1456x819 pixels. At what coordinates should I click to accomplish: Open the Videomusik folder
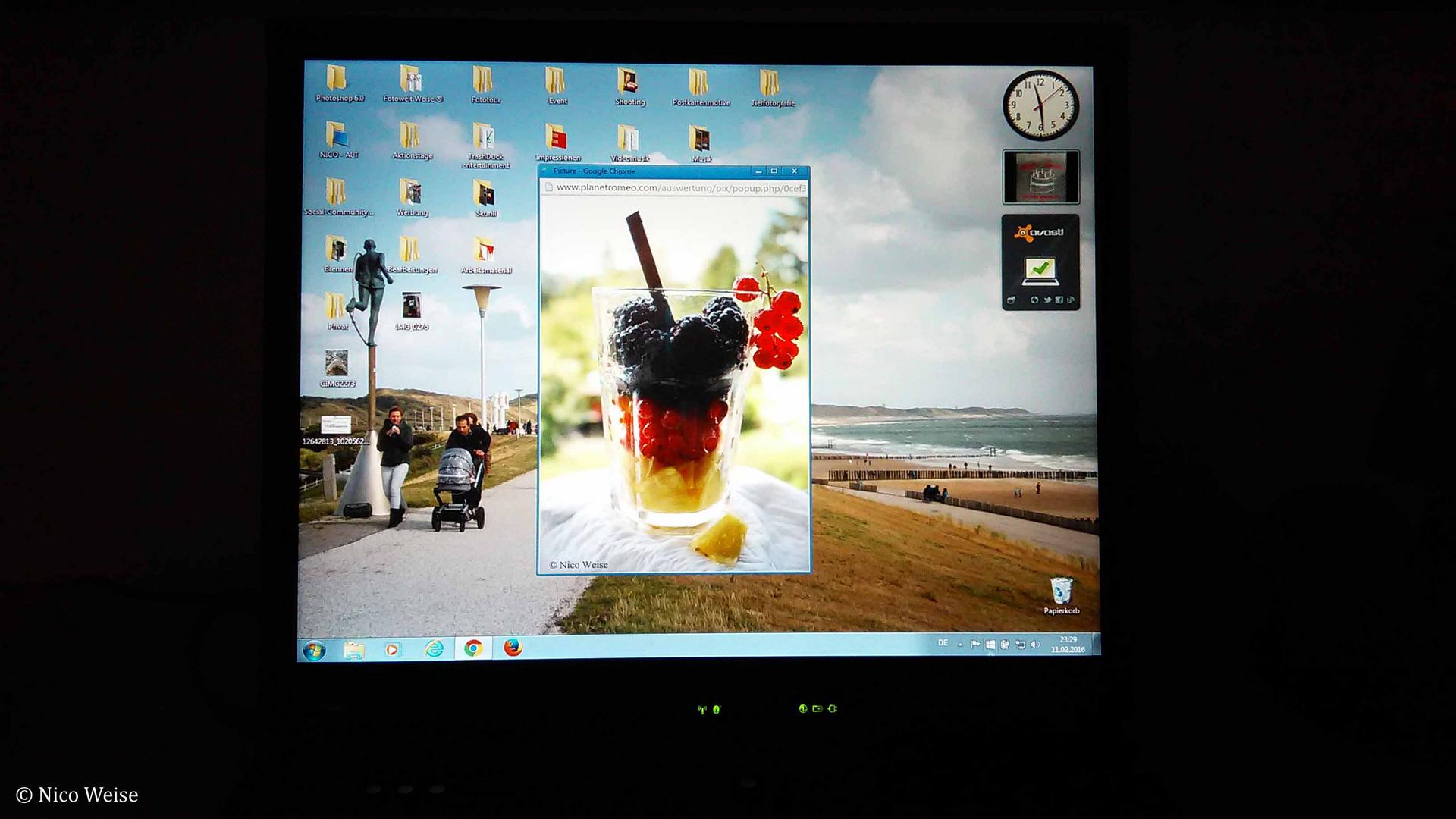click(x=629, y=144)
